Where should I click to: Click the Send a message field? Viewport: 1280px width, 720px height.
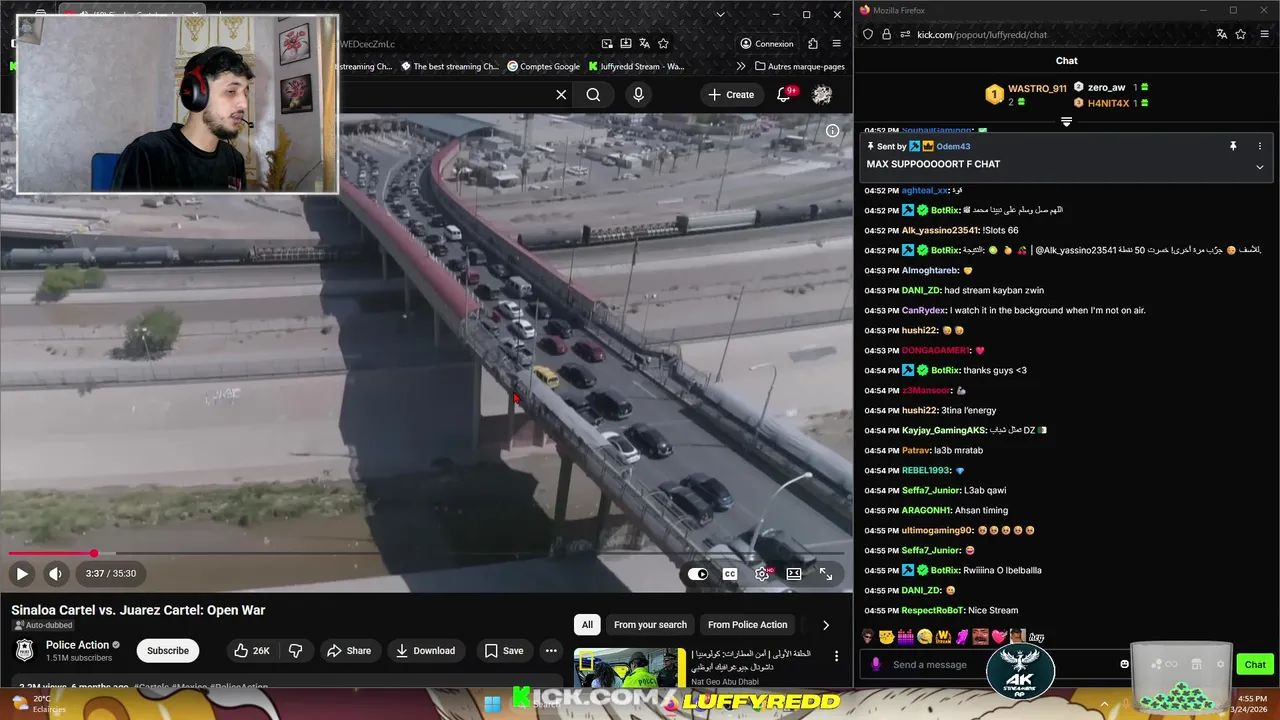tap(1000, 665)
